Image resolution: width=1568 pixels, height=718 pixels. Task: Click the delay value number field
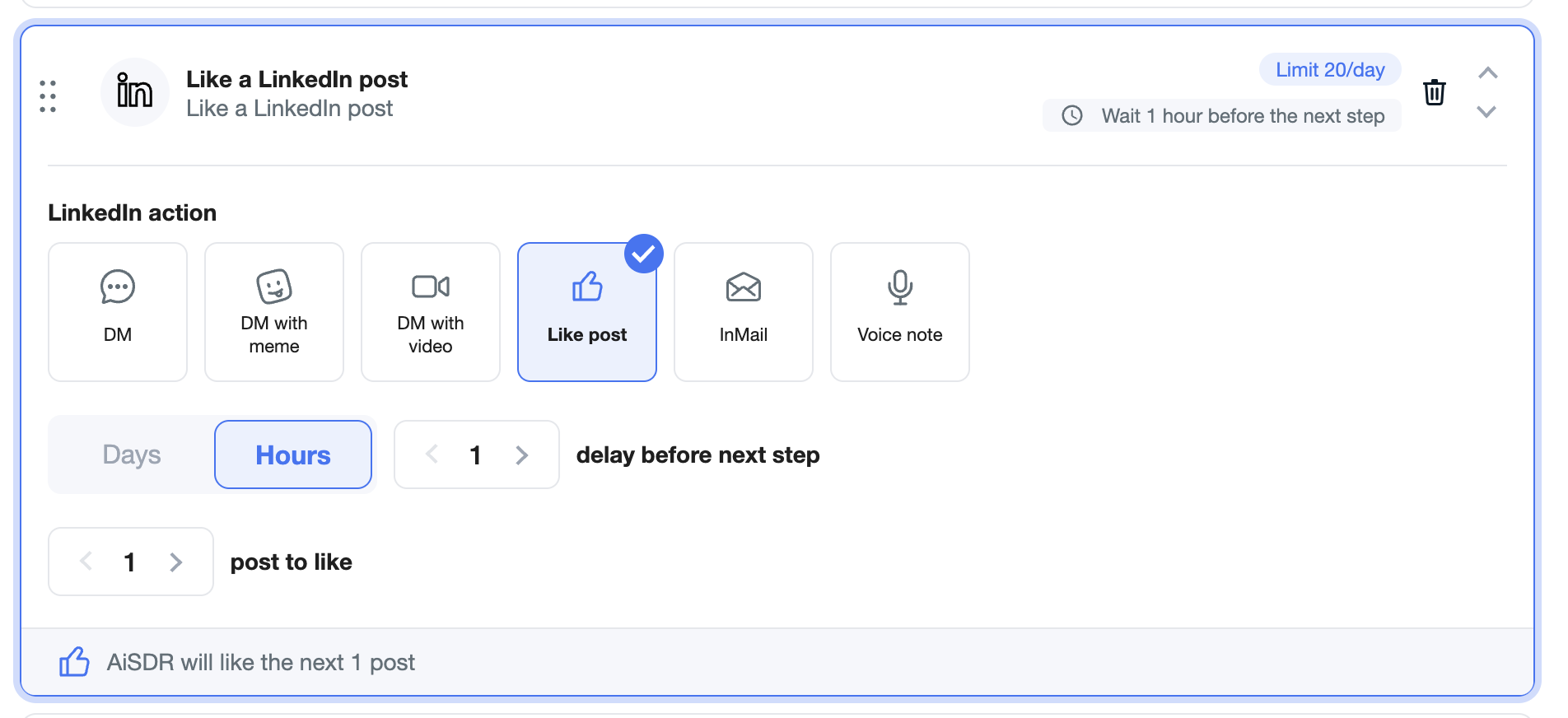coord(476,455)
